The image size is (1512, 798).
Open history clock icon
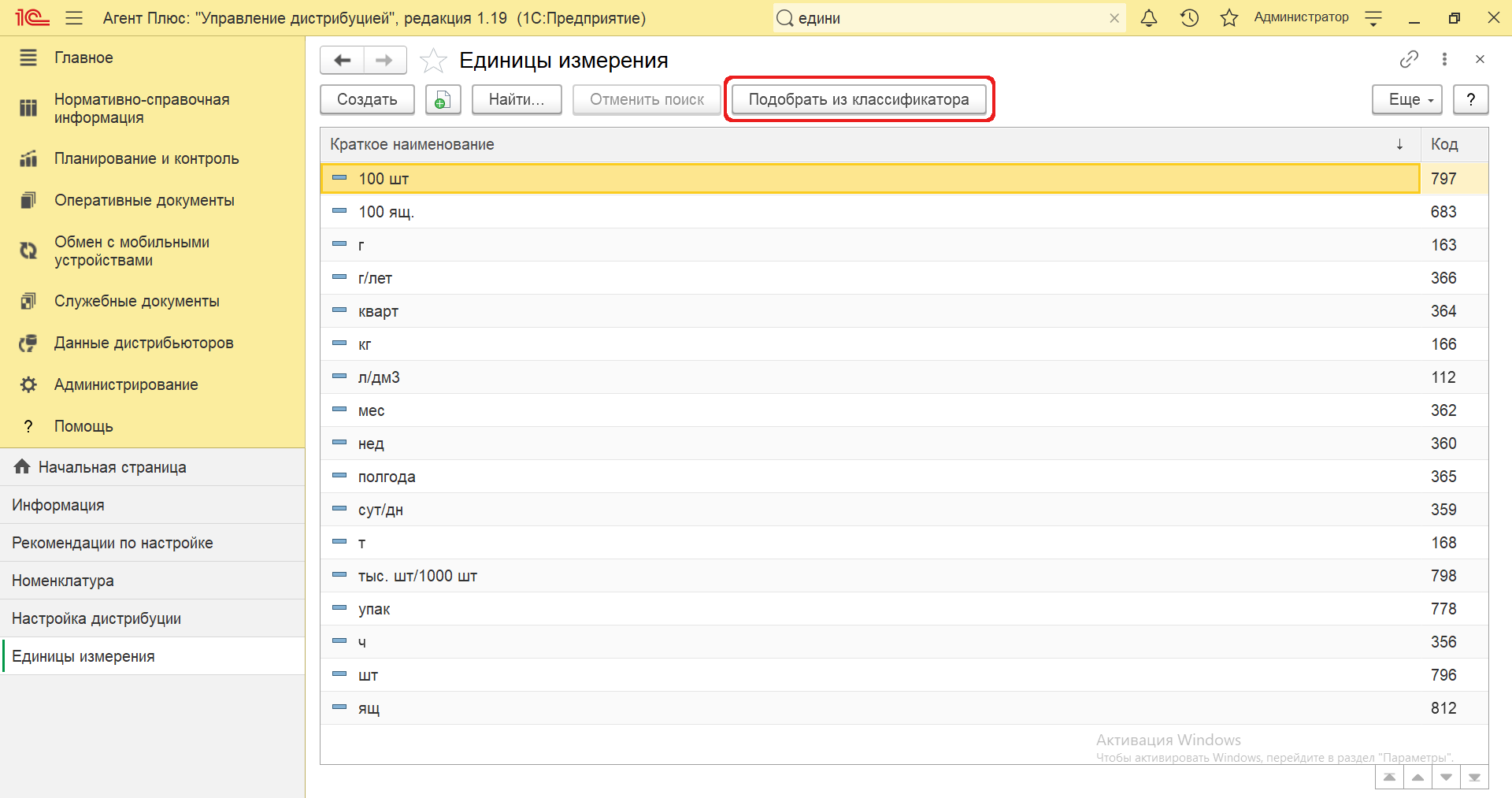click(1189, 18)
